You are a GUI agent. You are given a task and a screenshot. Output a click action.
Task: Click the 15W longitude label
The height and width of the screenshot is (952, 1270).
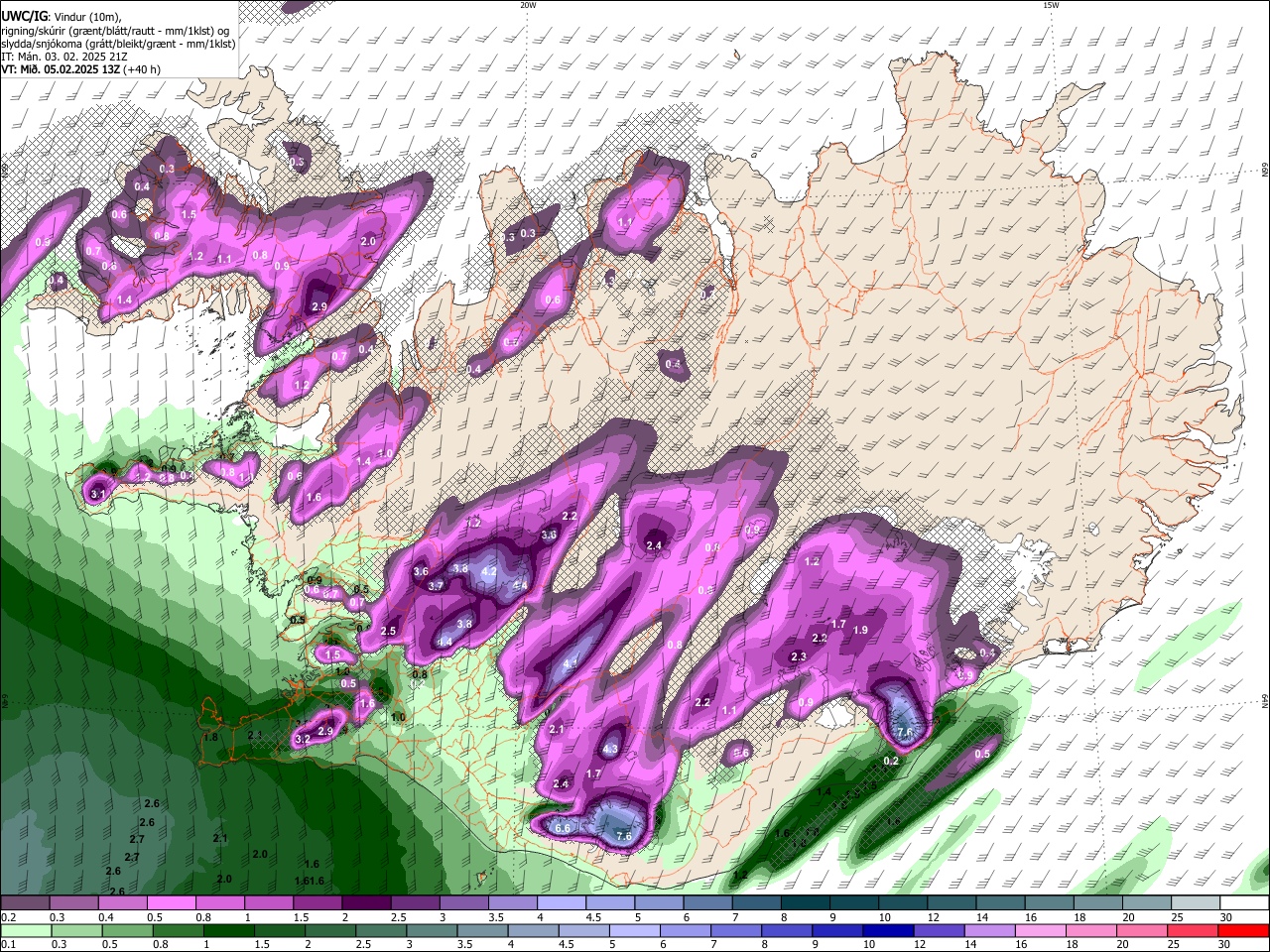(x=1051, y=5)
